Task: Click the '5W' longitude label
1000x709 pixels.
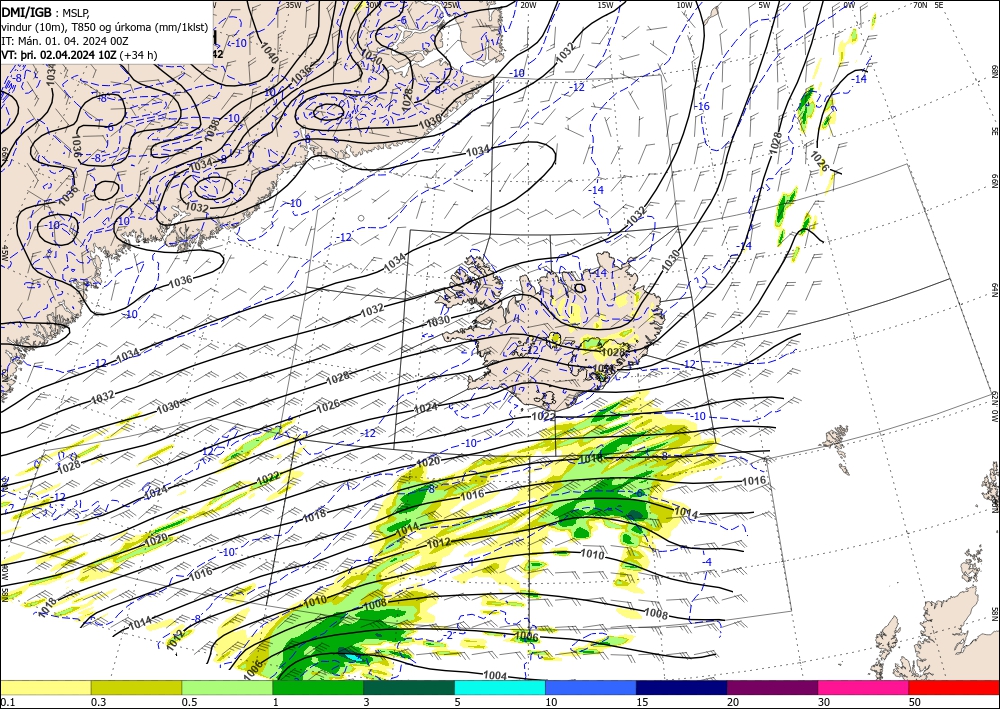Action: (x=764, y=5)
